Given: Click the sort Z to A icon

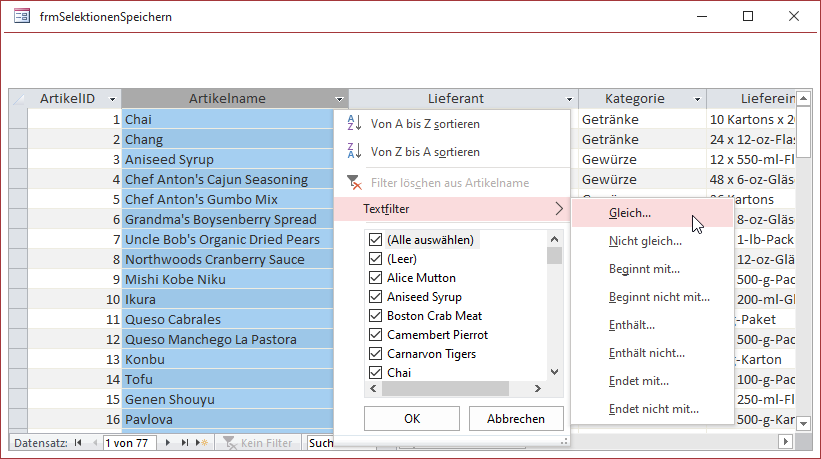Looking at the screenshot, I should [353, 152].
